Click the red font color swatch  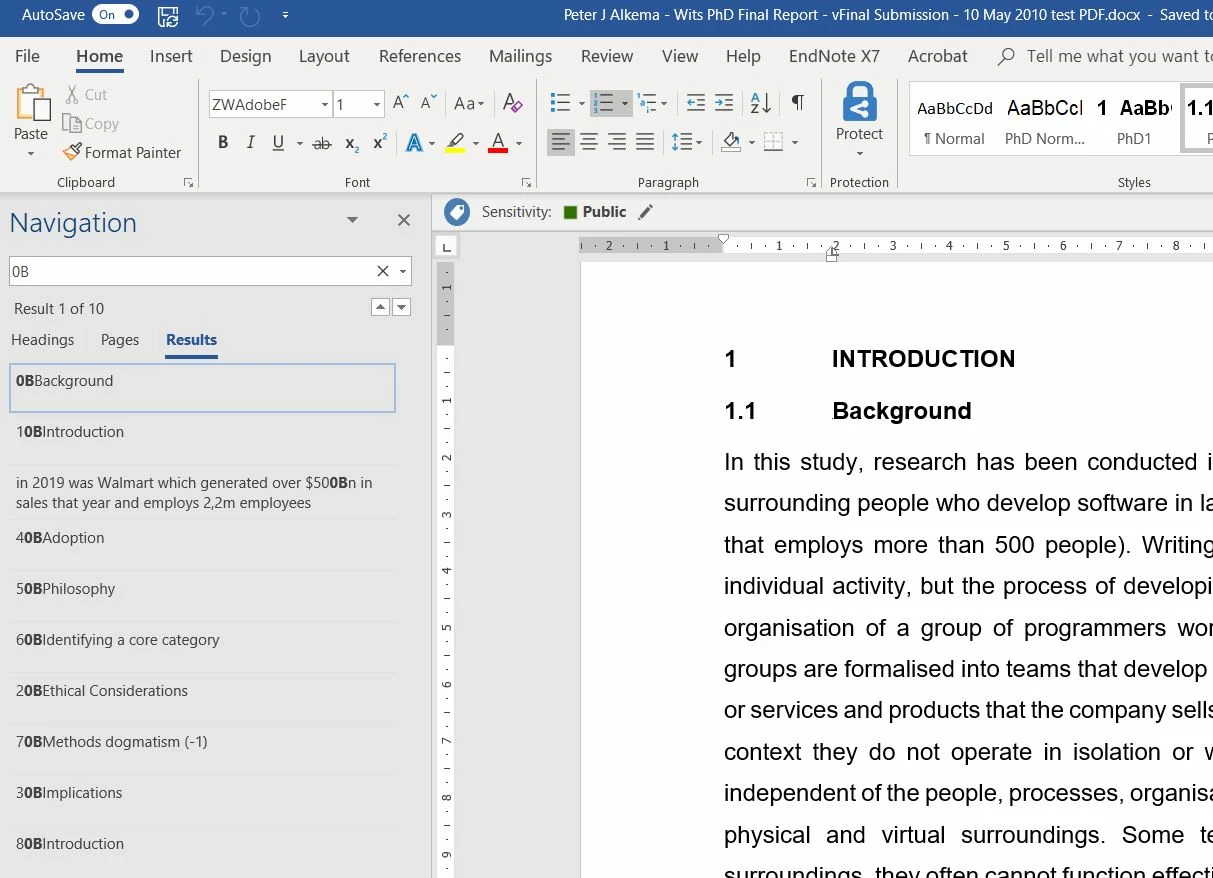tap(498, 143)
